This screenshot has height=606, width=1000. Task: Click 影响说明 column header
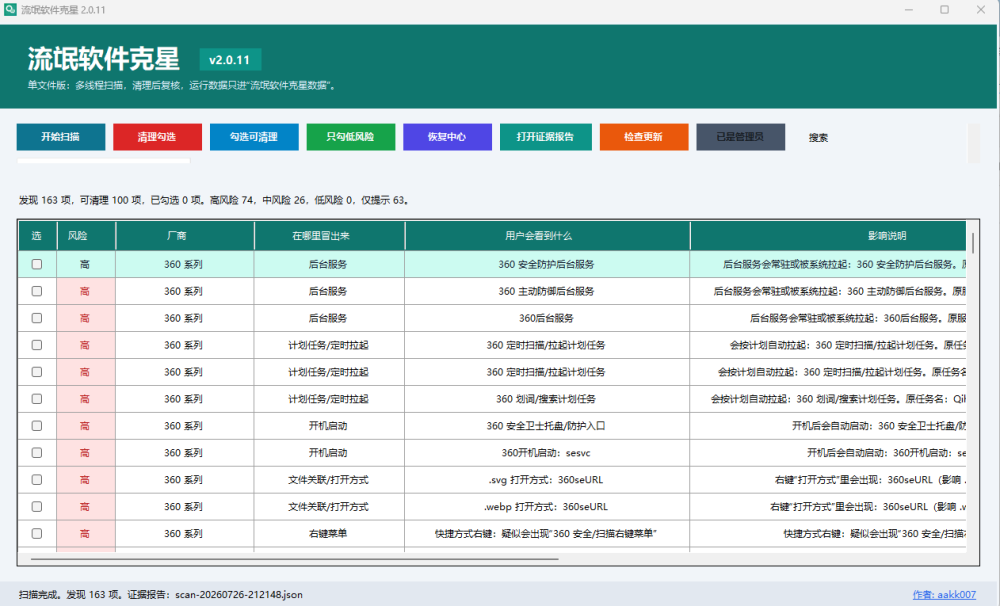828,236
